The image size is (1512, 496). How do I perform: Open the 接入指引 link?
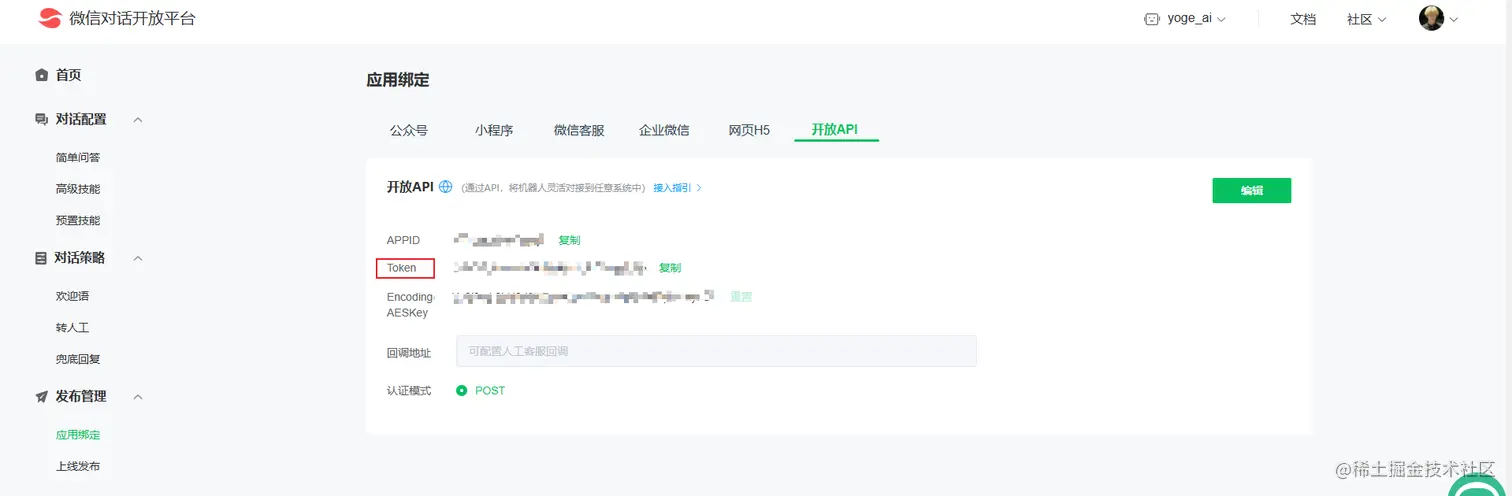point(678,187)
